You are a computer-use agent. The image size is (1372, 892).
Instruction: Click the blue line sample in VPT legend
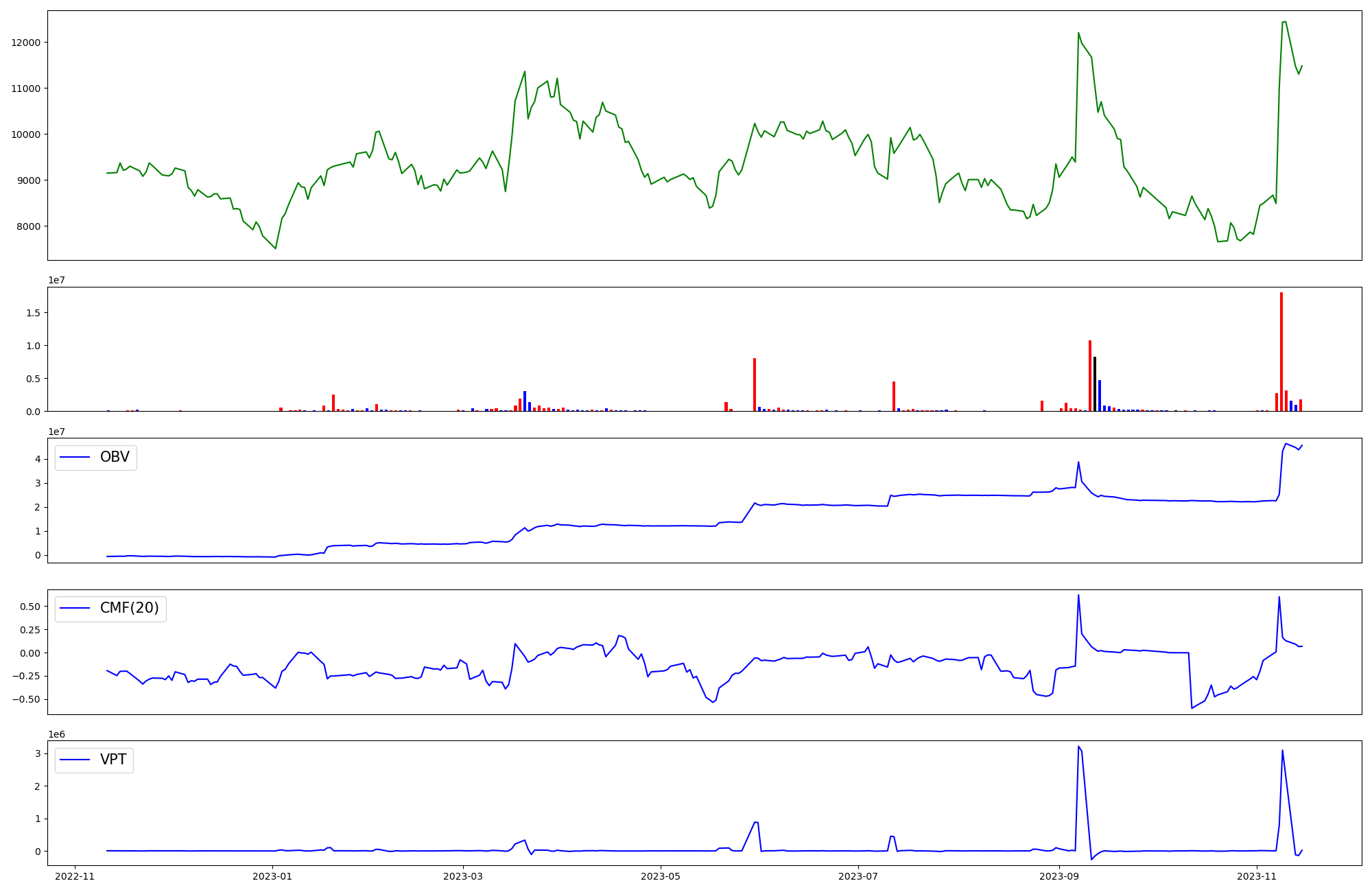[x=75, y=760]
